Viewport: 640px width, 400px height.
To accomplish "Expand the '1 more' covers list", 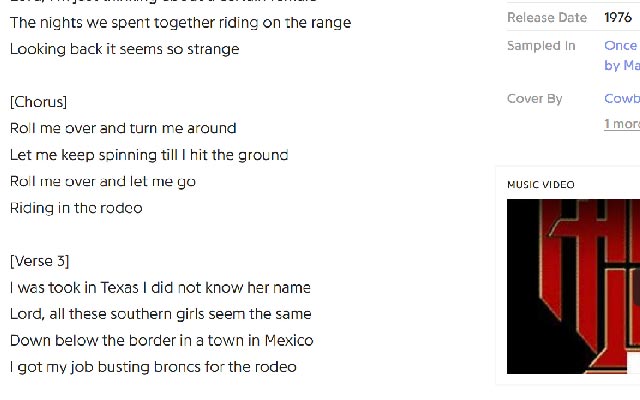I will point(622,124).
